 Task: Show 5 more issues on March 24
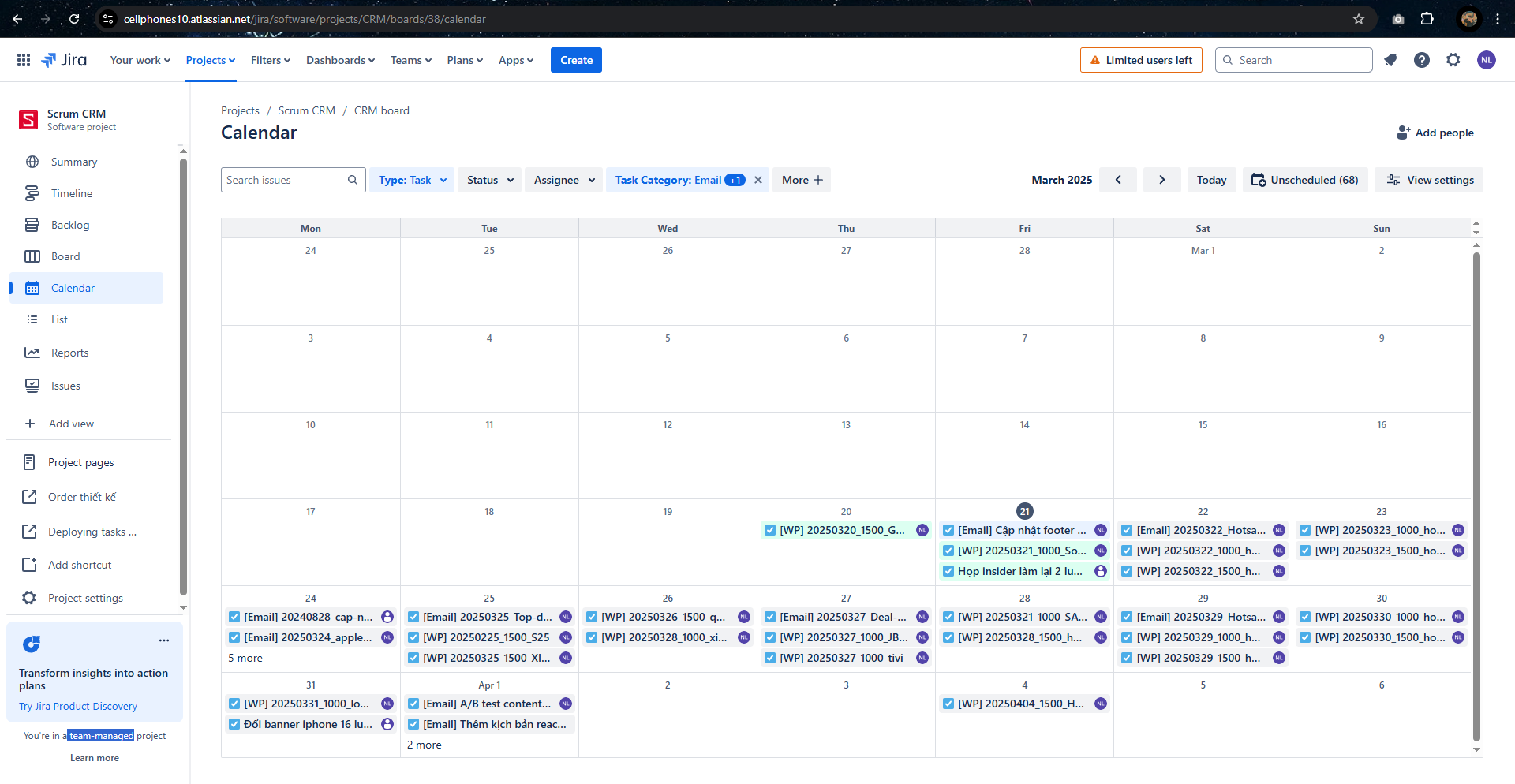(245, 658)
